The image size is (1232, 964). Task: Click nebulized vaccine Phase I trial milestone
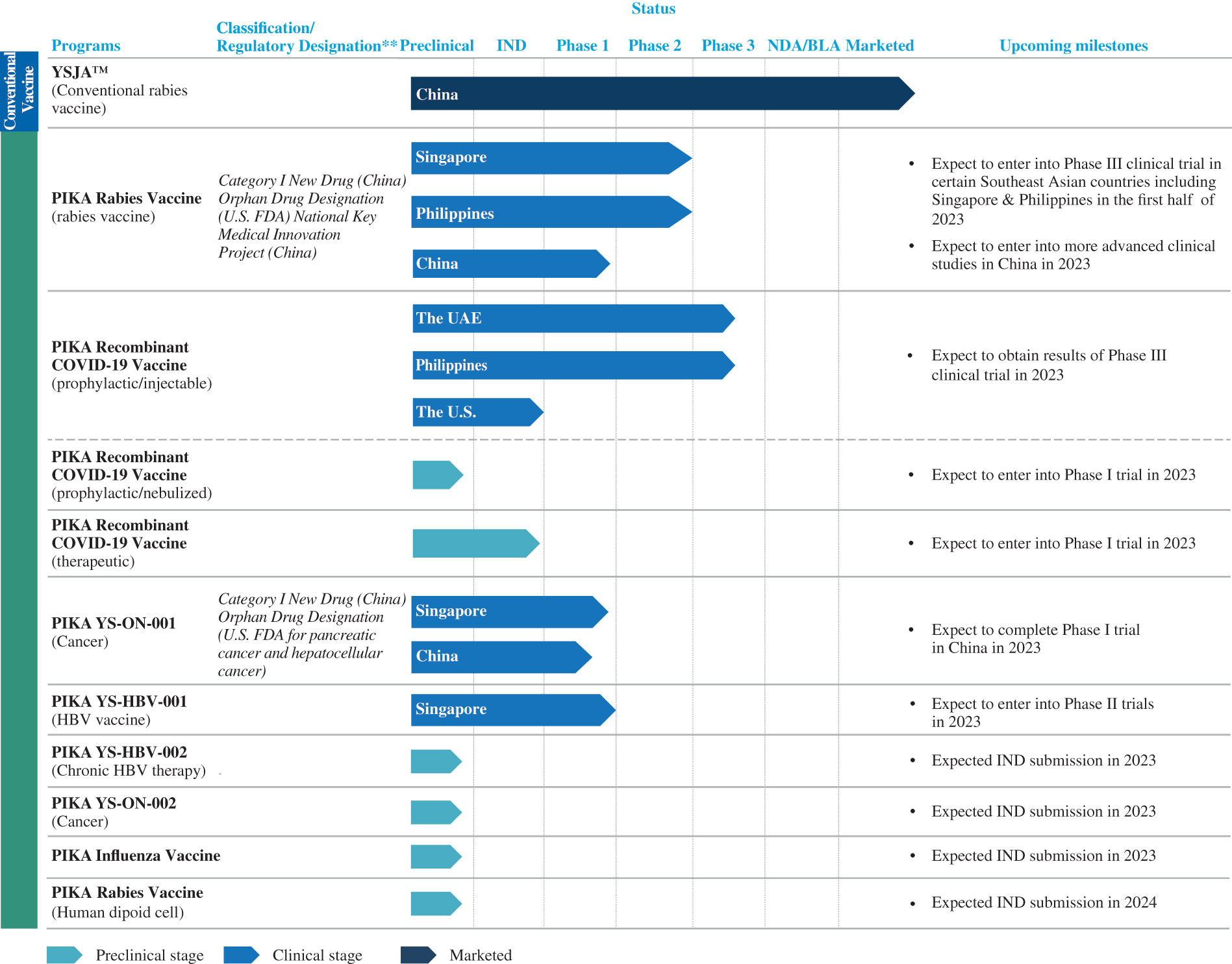tap(1063, 475)
